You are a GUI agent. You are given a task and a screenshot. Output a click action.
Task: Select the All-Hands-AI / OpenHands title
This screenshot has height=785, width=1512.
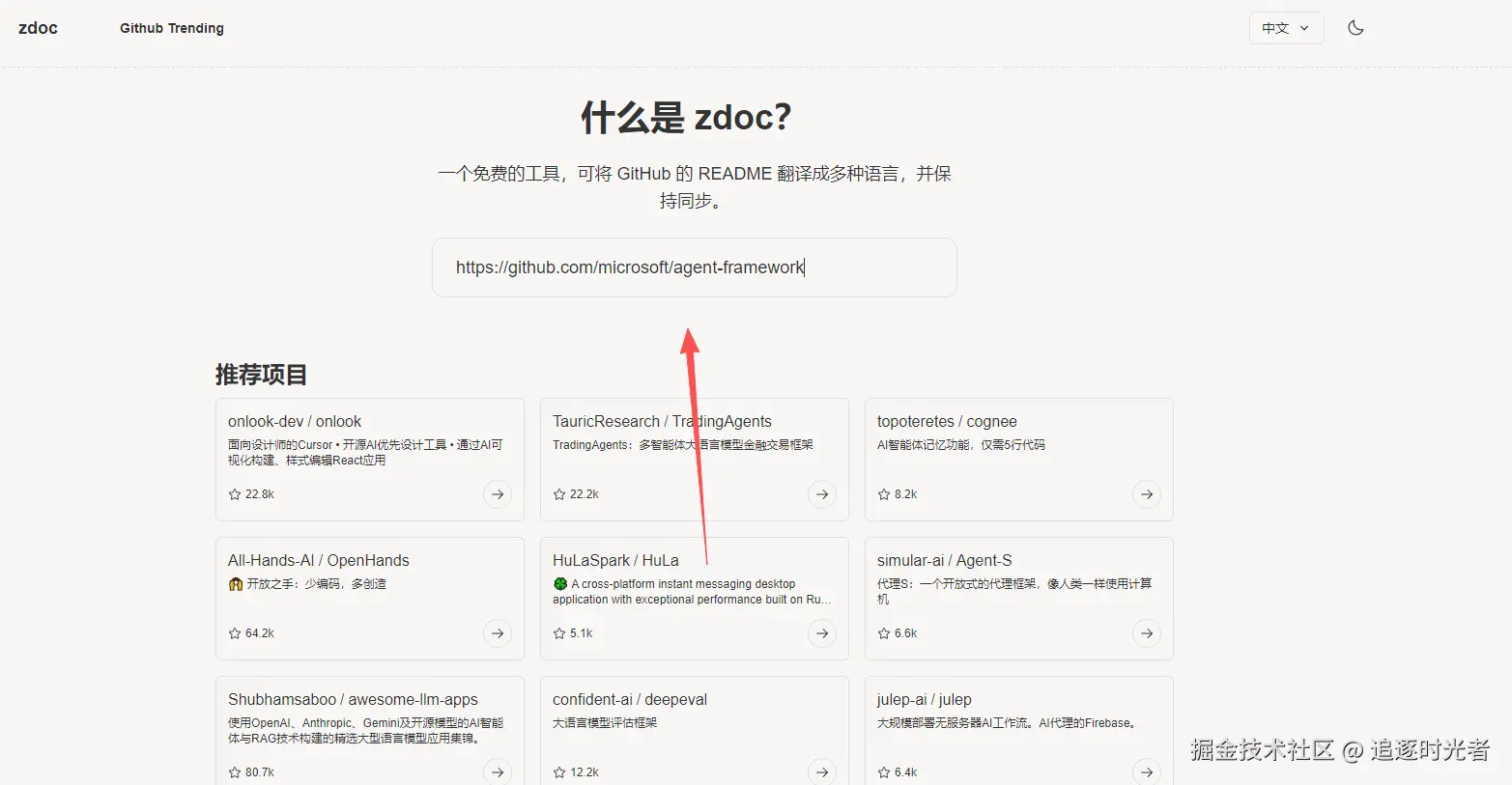[x=319, y=561]
